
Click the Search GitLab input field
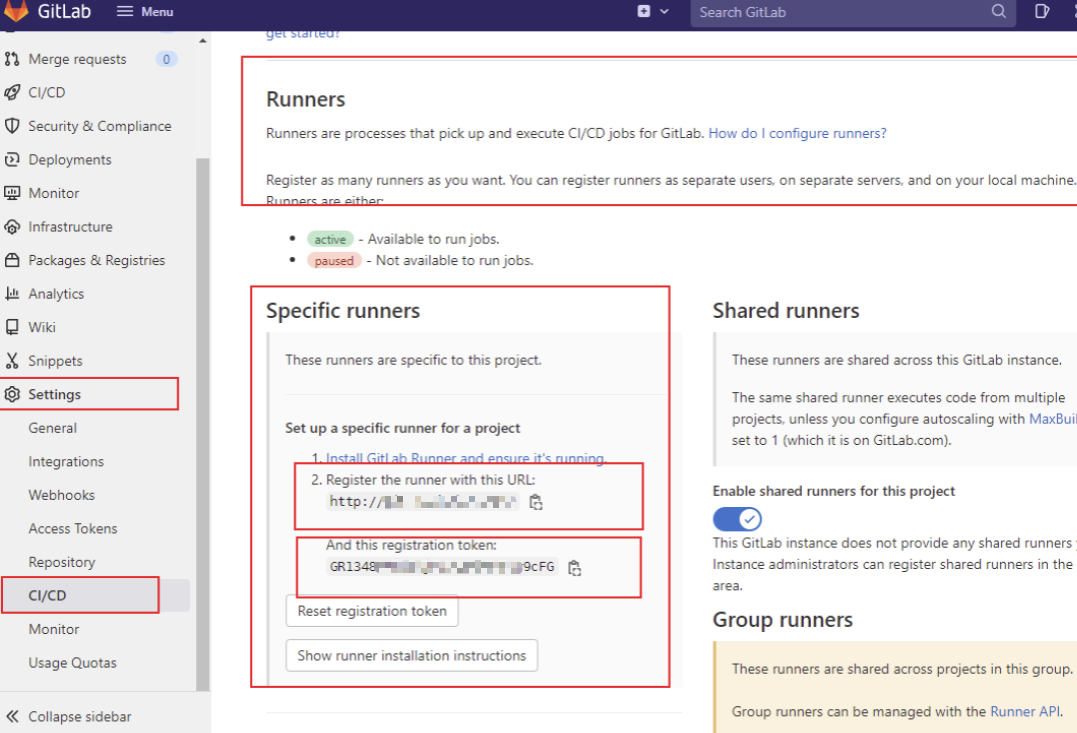pos(840,12)
